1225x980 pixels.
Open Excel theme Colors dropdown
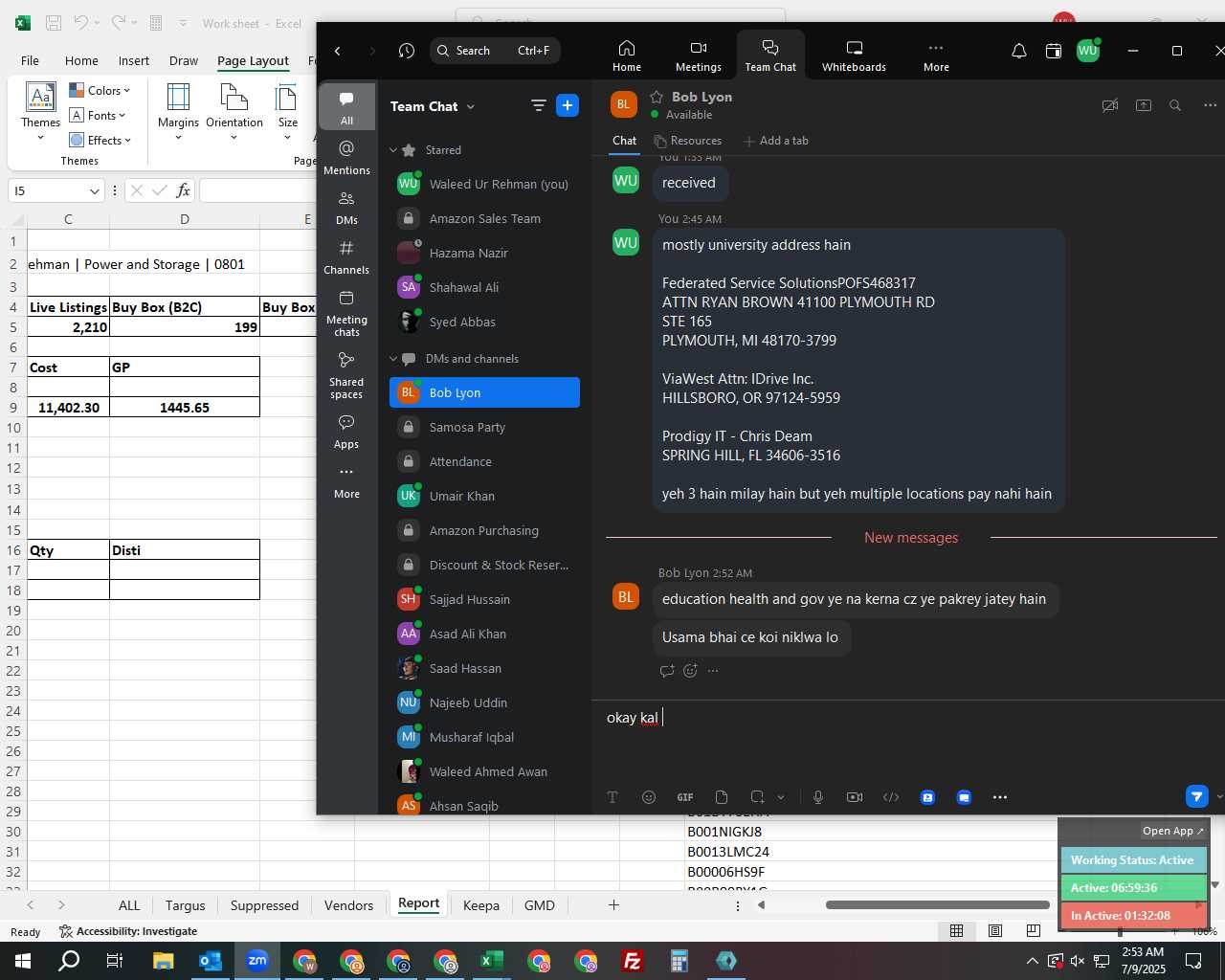100,91
